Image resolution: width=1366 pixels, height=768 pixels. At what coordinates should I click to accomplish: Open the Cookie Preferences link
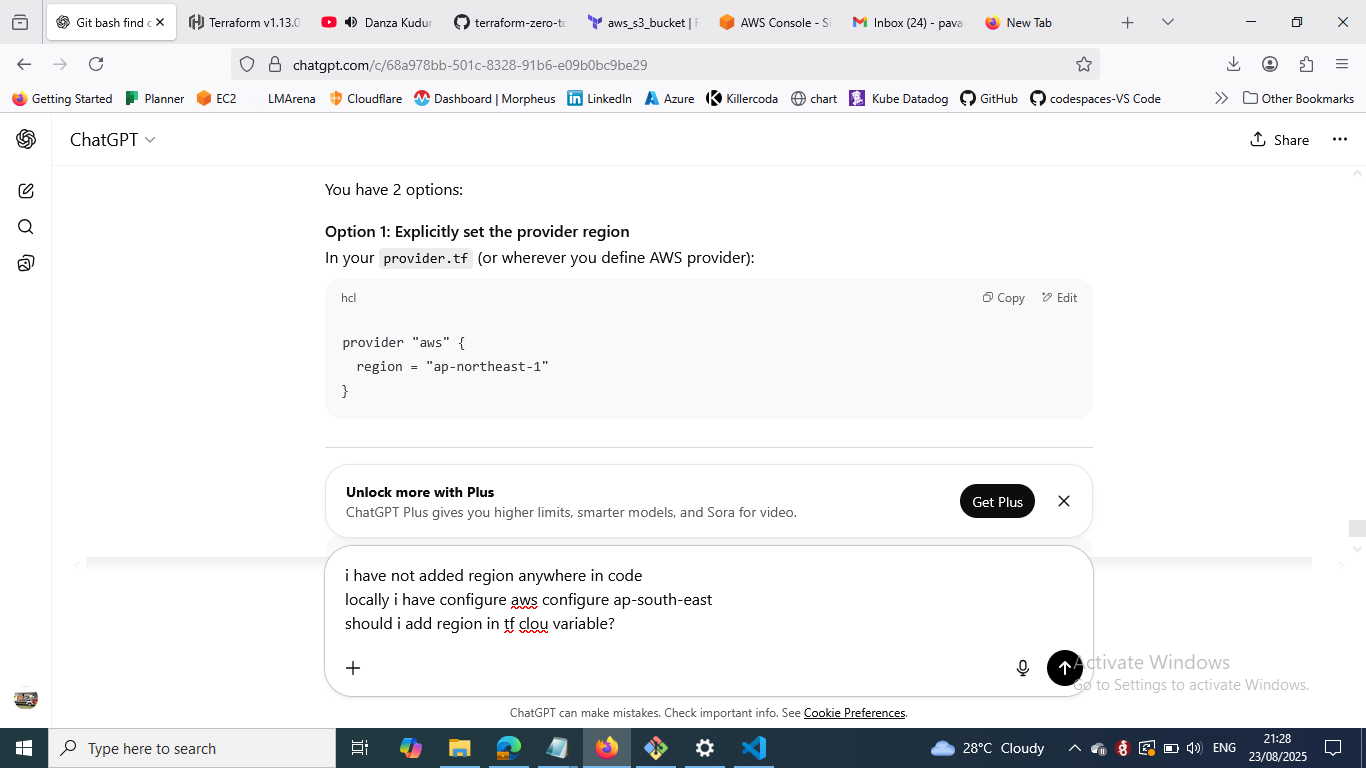854,713
